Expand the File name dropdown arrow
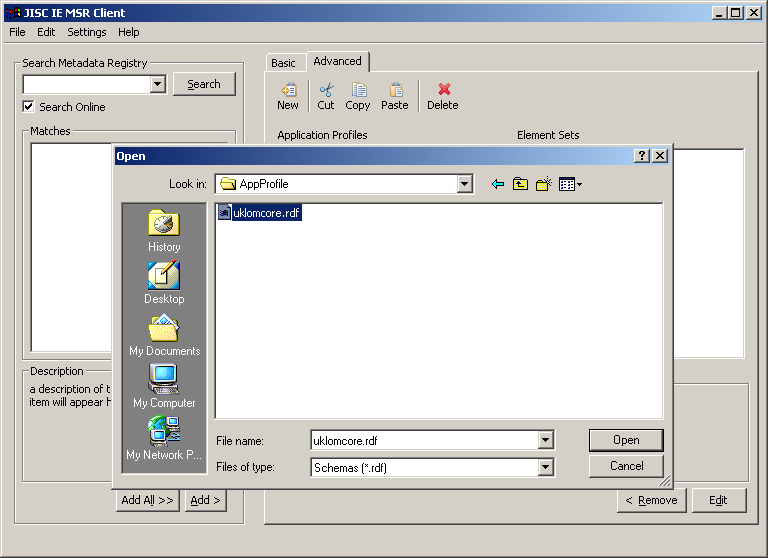The width and height of the screenshot is (768, 558). click(x=546, y=440)
